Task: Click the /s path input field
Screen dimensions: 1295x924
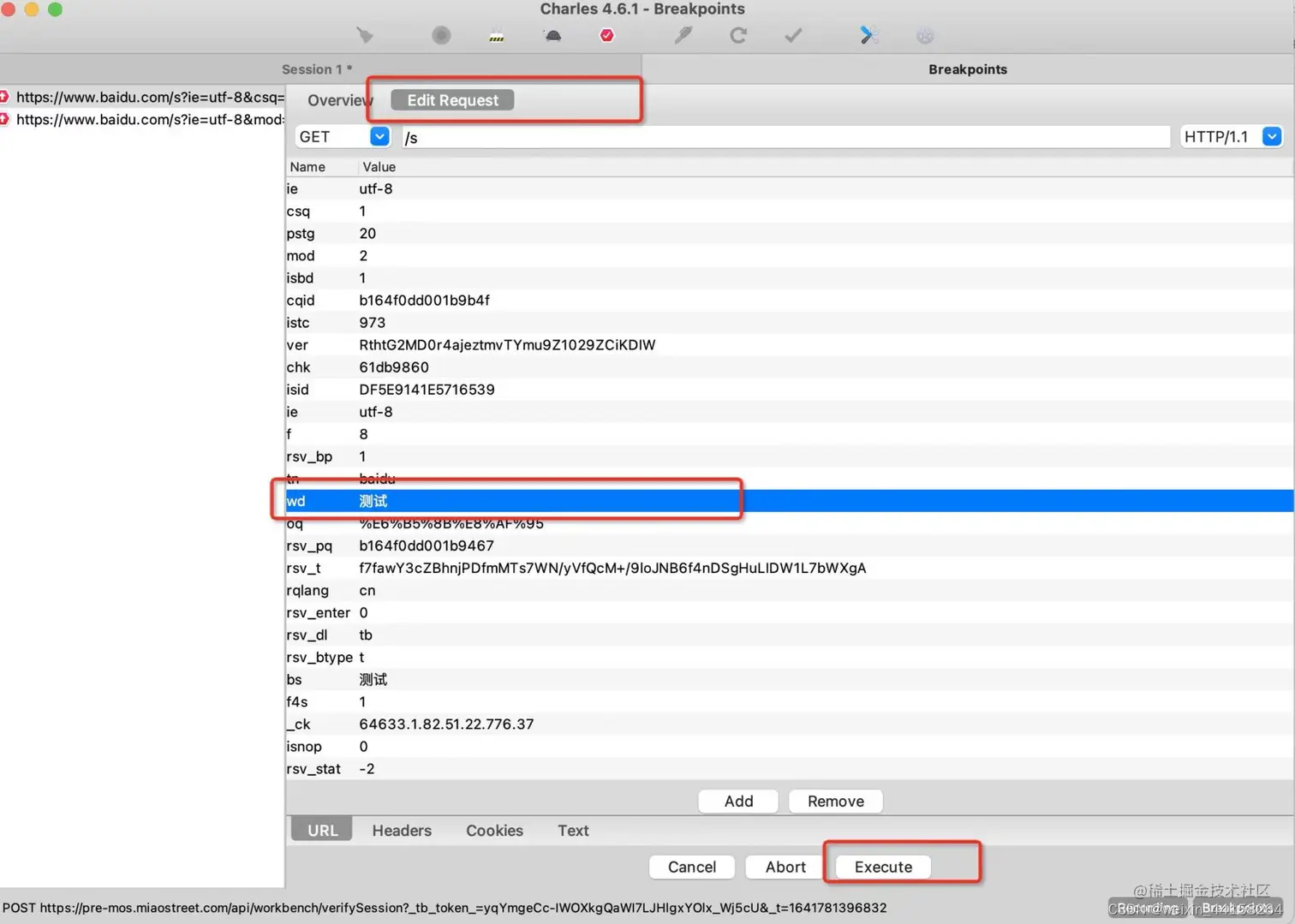Action: (785, 137)
